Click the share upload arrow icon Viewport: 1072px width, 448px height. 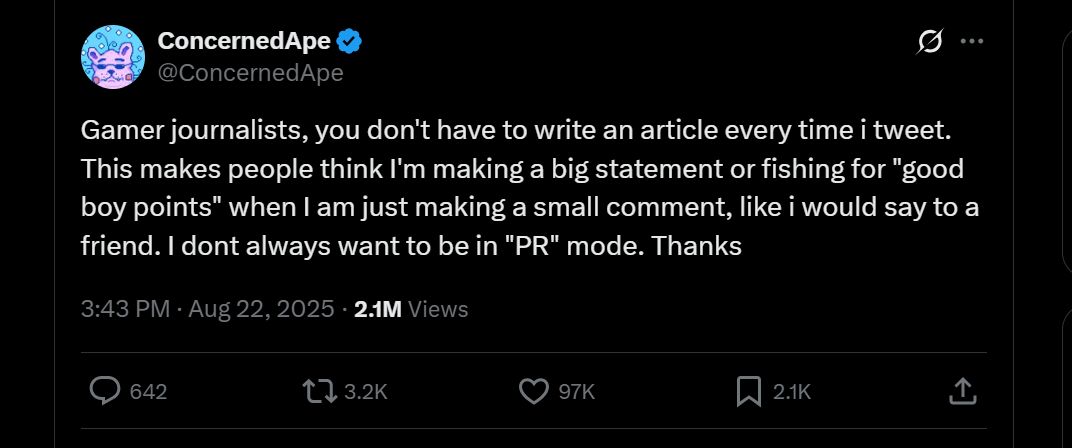pyautogui.click(x=960, y=391)
